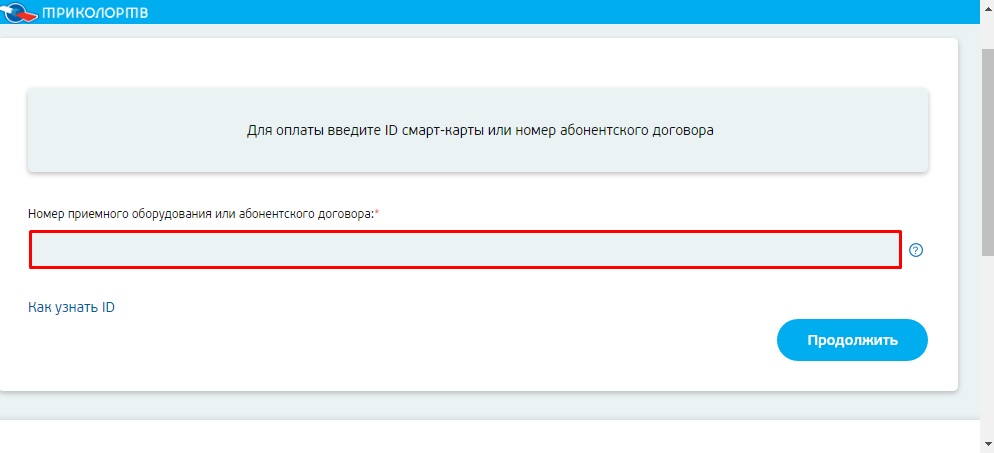Open the "Как узнать ID" link
Image resolution: width=994 pixels, height=453 pixels.
[71, 307]
